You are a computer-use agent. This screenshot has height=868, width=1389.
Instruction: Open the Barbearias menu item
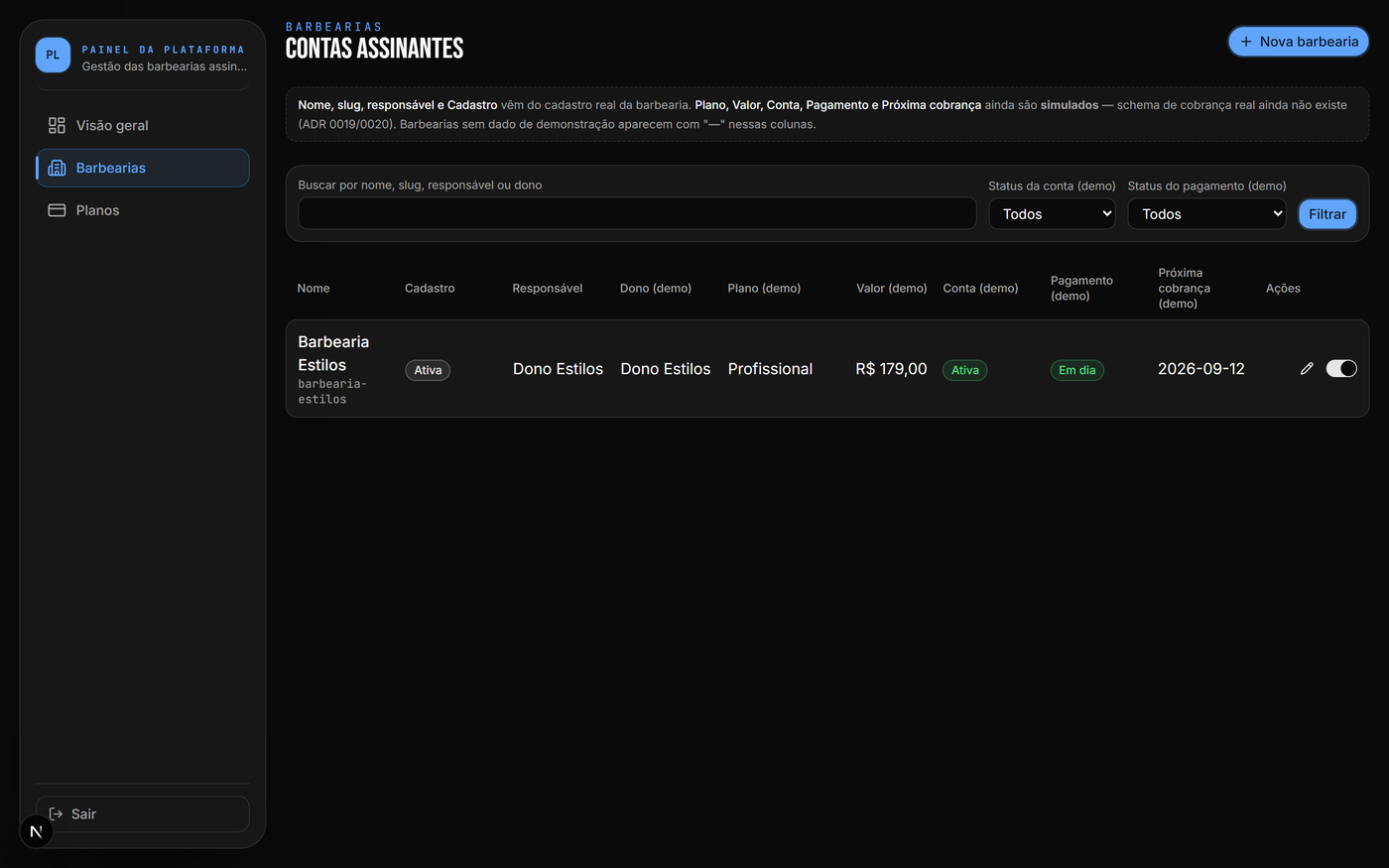[143, 168]
